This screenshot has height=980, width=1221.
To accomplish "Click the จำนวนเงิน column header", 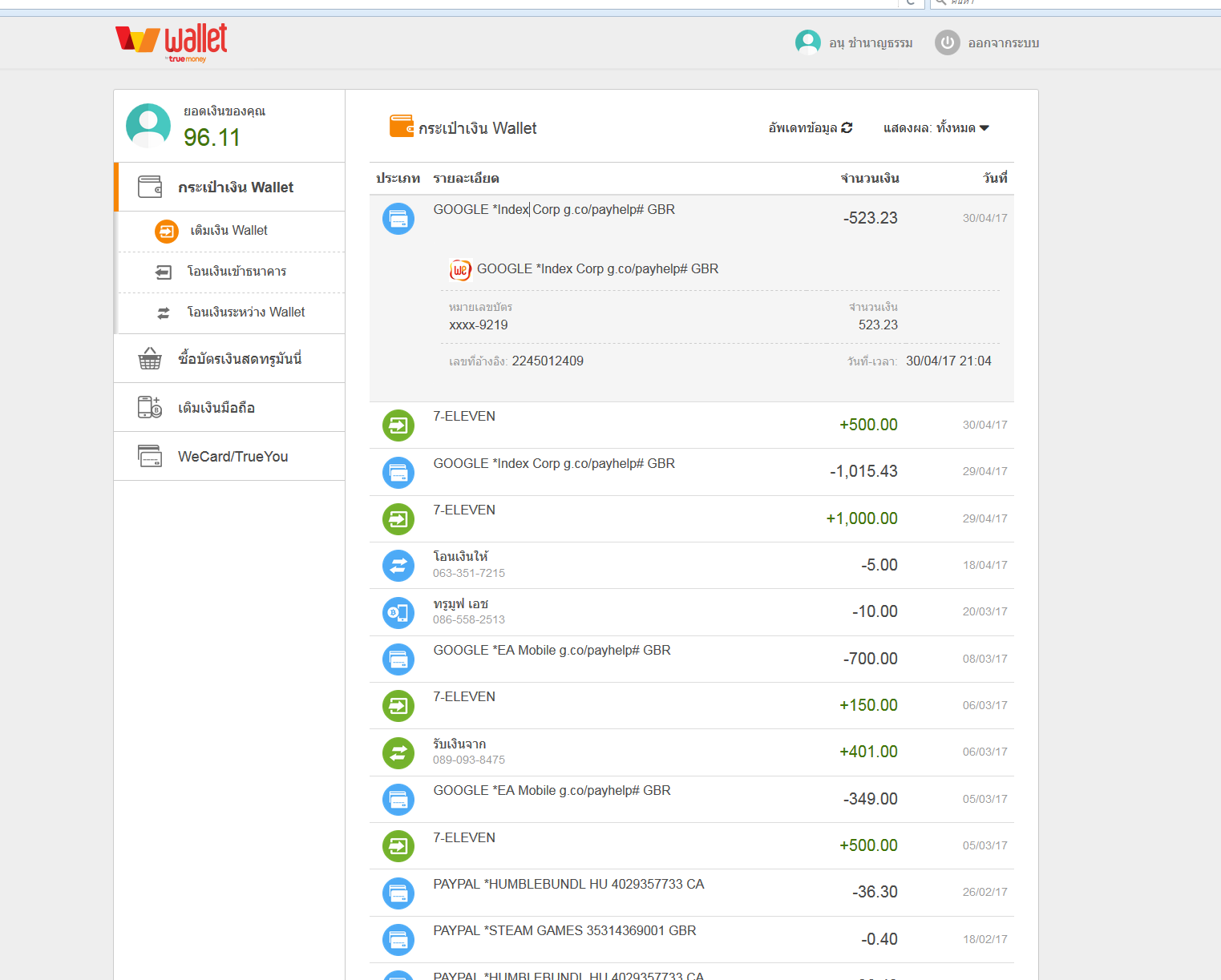I will pyautogui.click(x=870, y=178).
